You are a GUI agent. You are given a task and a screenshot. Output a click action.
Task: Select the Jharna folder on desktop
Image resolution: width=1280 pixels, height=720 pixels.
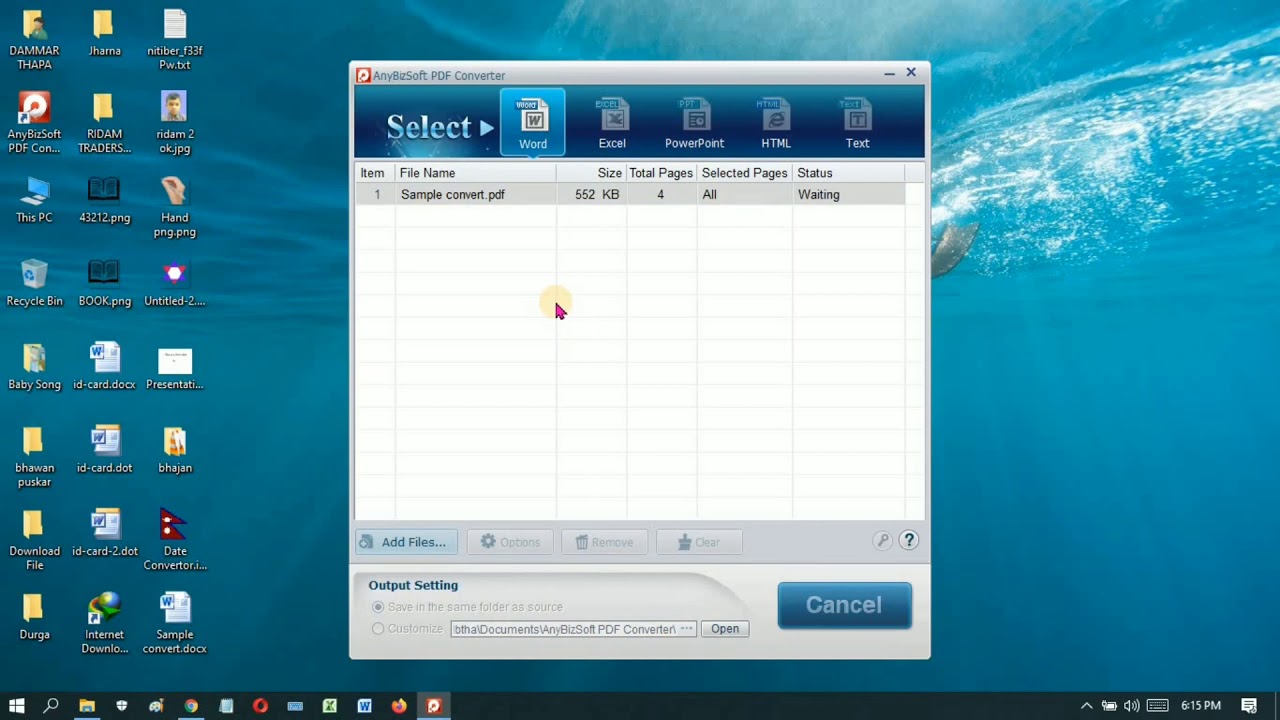pos(104,34)
